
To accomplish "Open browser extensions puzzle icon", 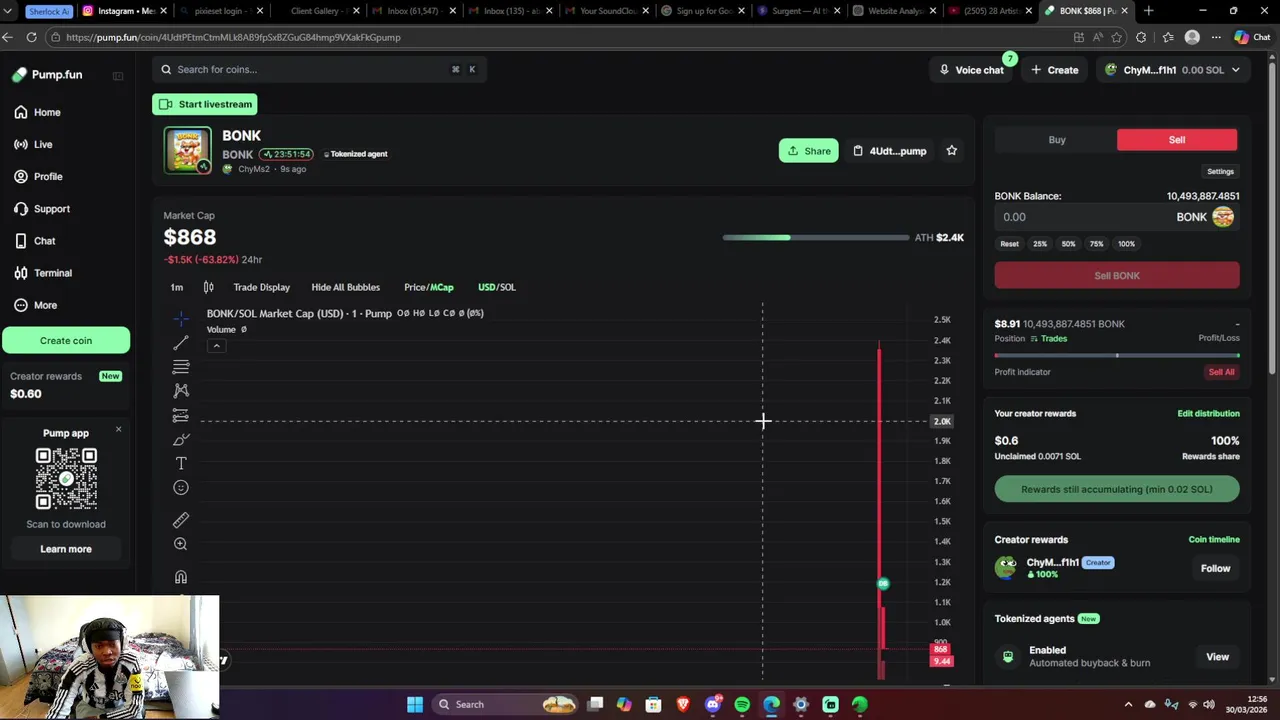I will [1141, 37].
